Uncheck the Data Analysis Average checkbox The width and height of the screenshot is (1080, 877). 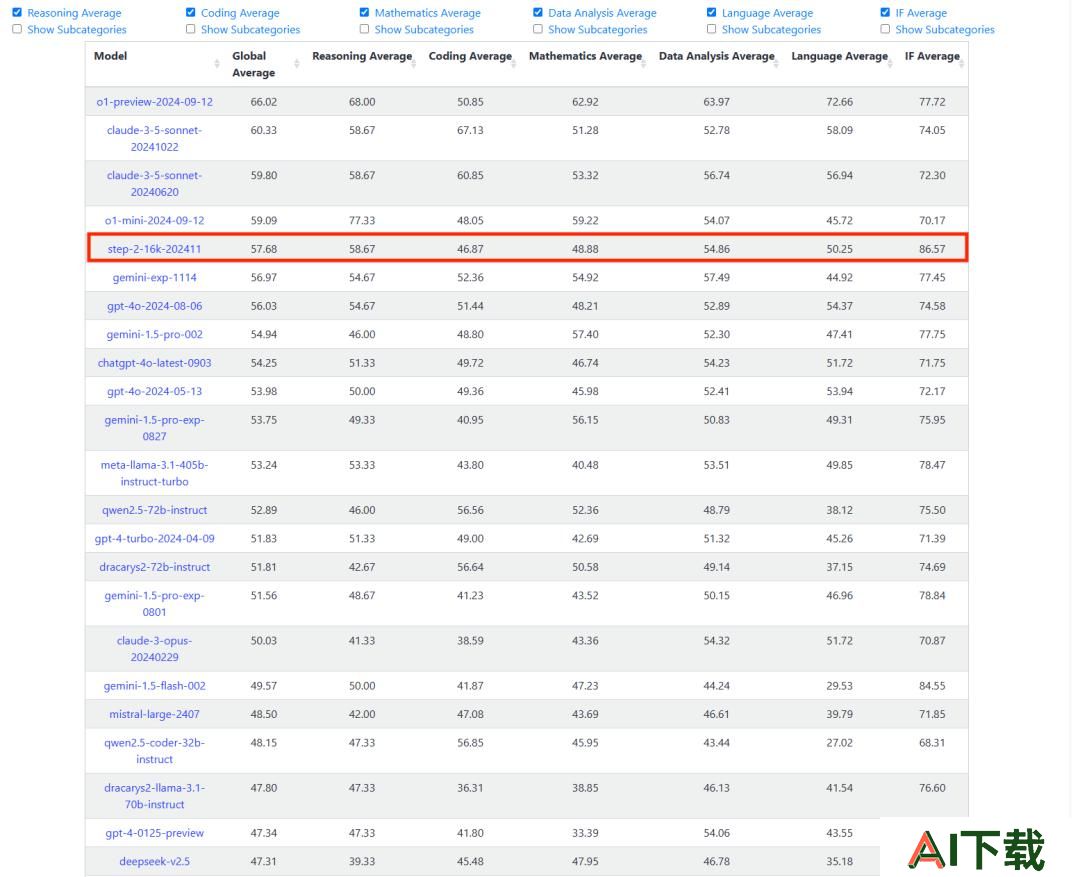point(538,12)
